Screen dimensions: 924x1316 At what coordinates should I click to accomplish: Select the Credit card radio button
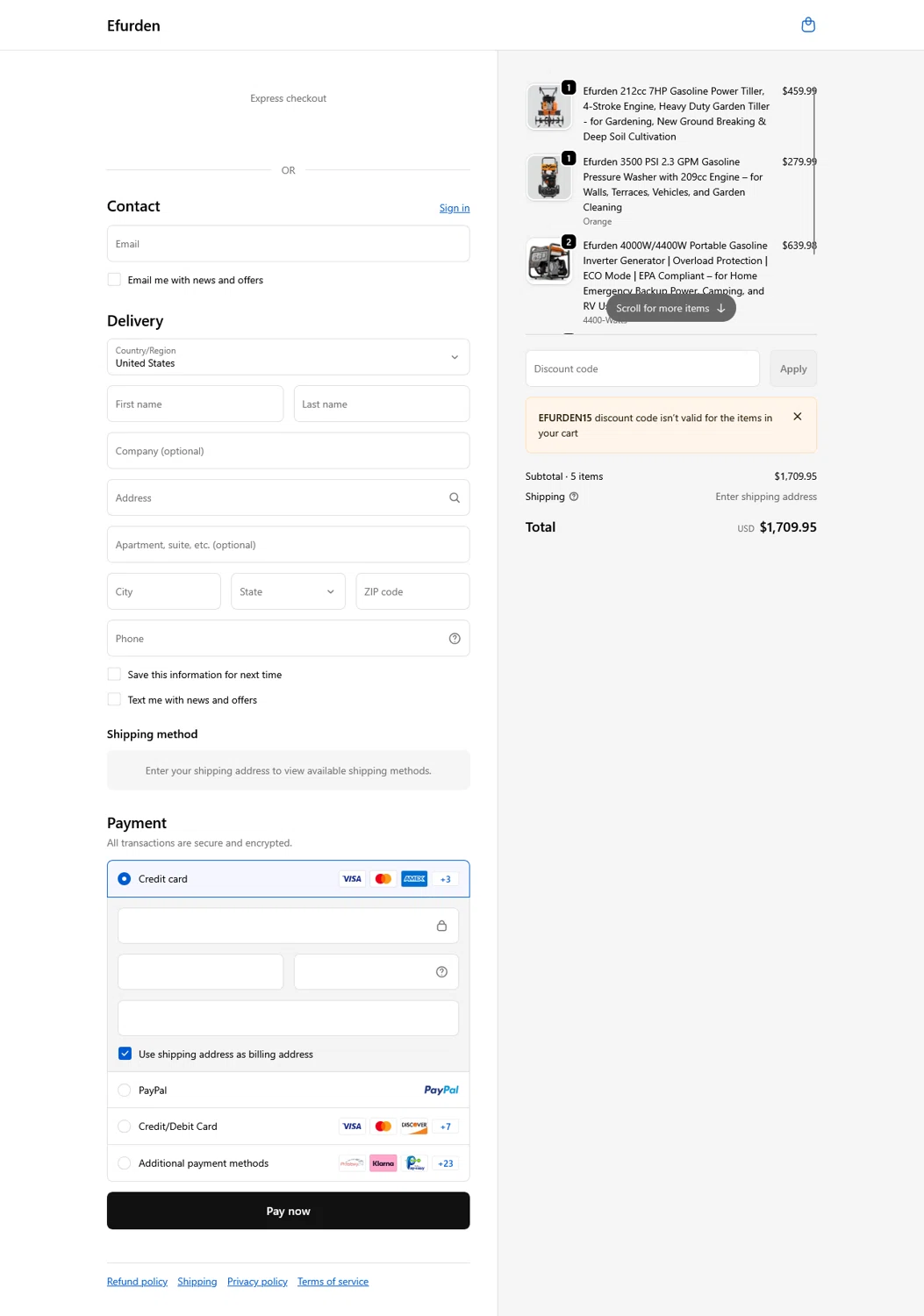[x=124, y=879]
